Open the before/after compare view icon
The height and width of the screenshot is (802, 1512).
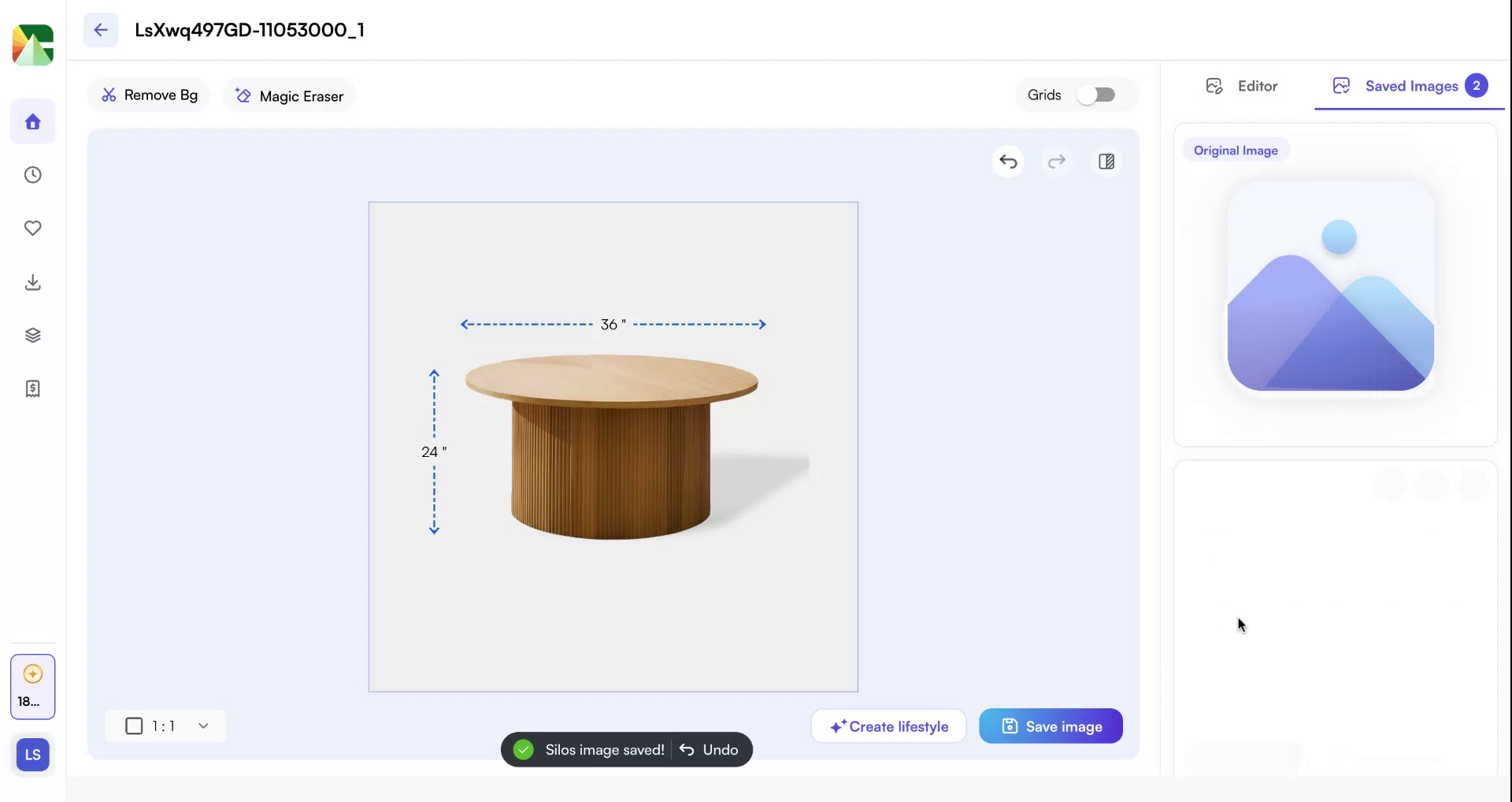click(x=1106, y=162)
